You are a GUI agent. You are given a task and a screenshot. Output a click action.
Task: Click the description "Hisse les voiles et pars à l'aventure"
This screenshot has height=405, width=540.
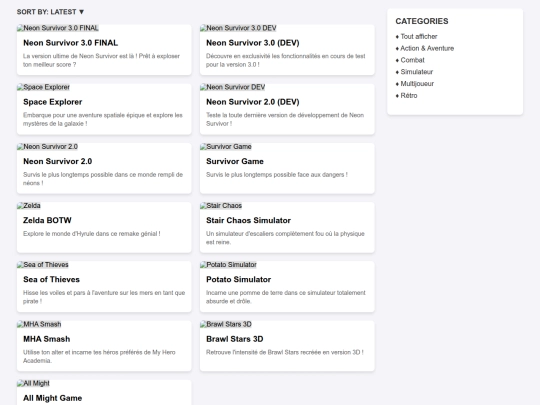coord(104,297)
